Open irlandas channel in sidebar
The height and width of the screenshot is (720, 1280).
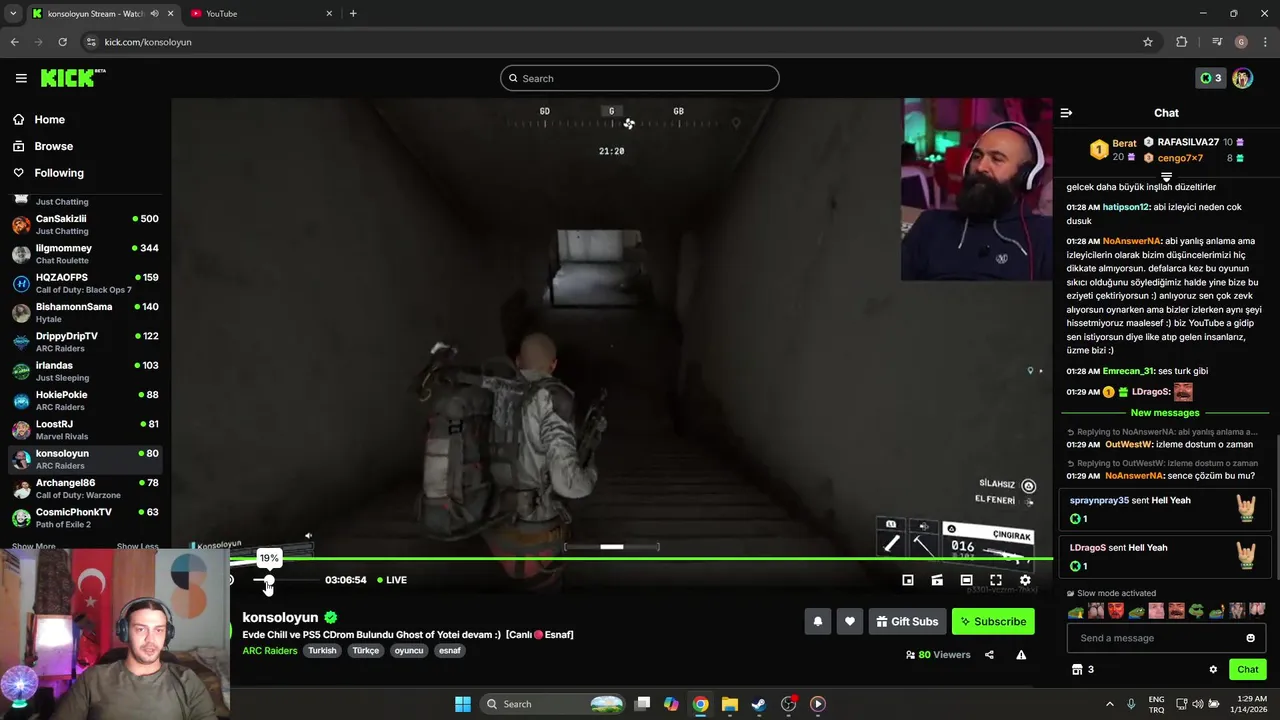tap(85, 371)
